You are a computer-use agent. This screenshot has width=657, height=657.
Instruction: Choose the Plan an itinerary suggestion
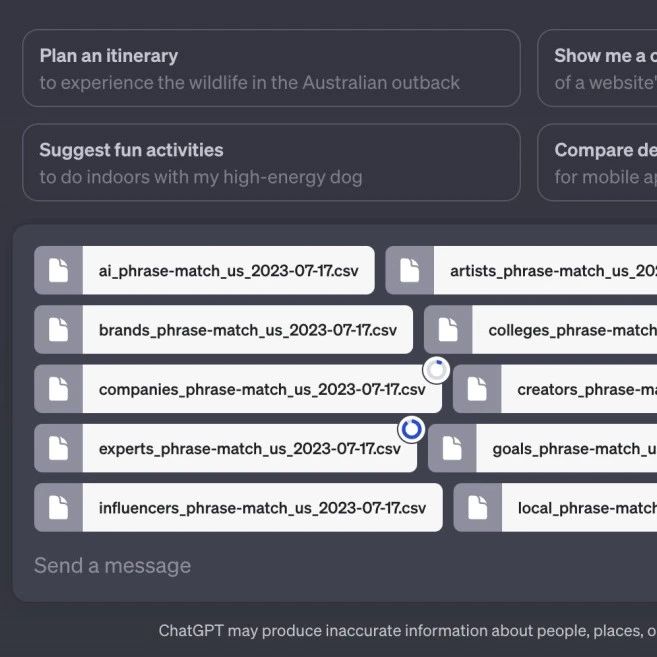tap(272, 68)
